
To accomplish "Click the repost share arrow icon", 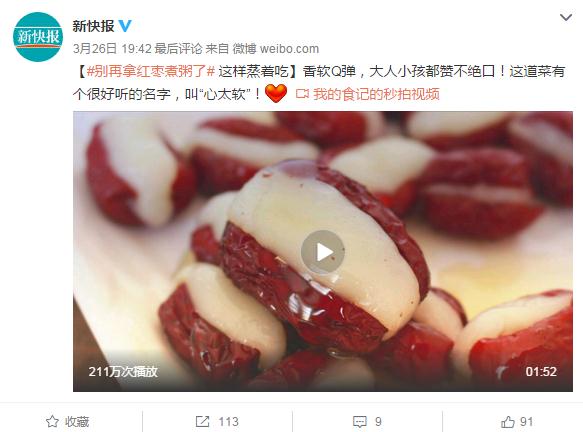I will pos(202,422).
